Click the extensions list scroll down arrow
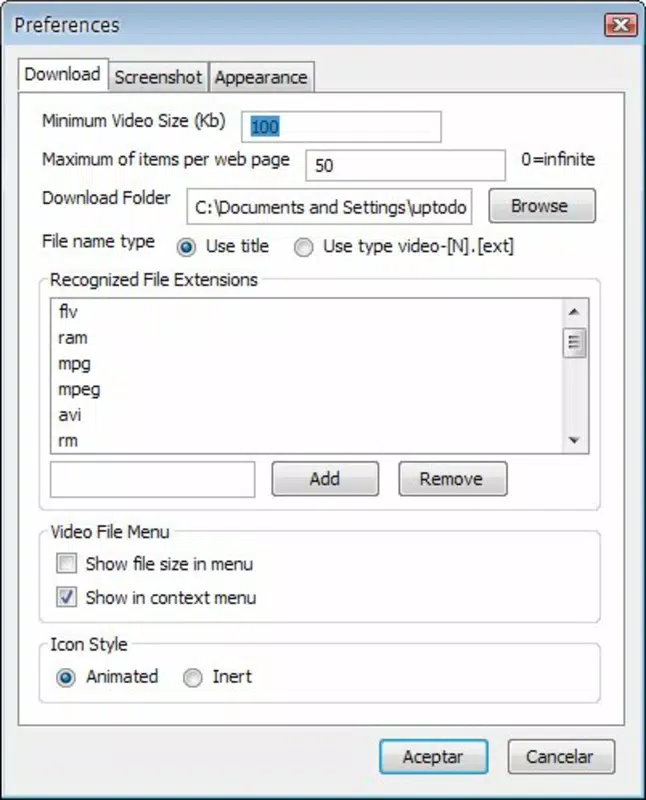This screenshot has height=800, width=646. coord(574,440)
